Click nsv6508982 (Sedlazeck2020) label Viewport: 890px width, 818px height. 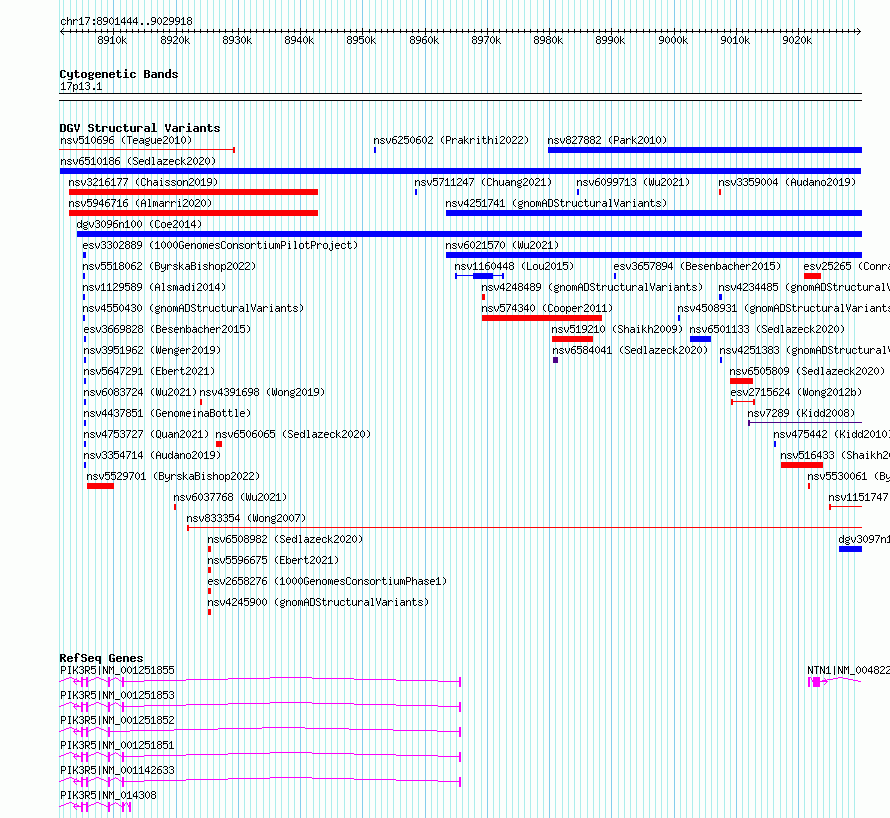point(285,539)
